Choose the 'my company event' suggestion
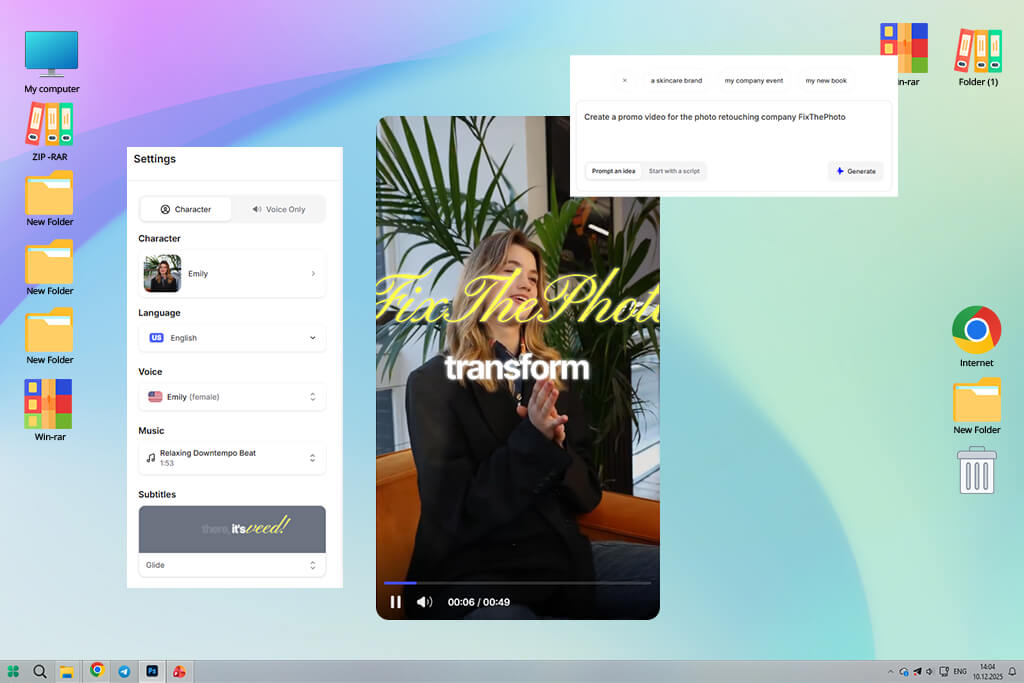This screenshot has width=1024, height=683. click(x=754, y=81)
